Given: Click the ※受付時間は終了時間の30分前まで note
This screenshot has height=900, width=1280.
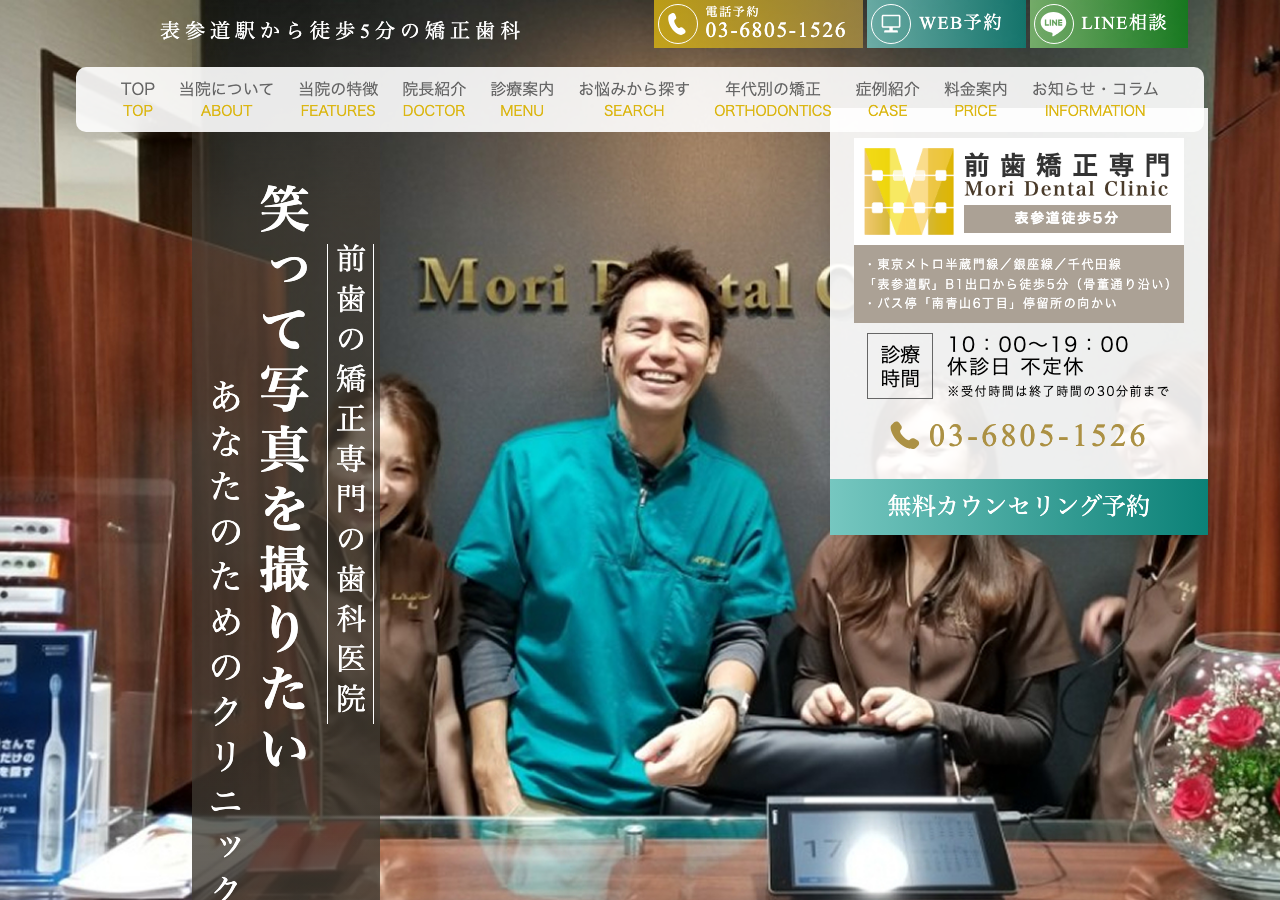Looking at the screenshot, I should [1058, 391].
